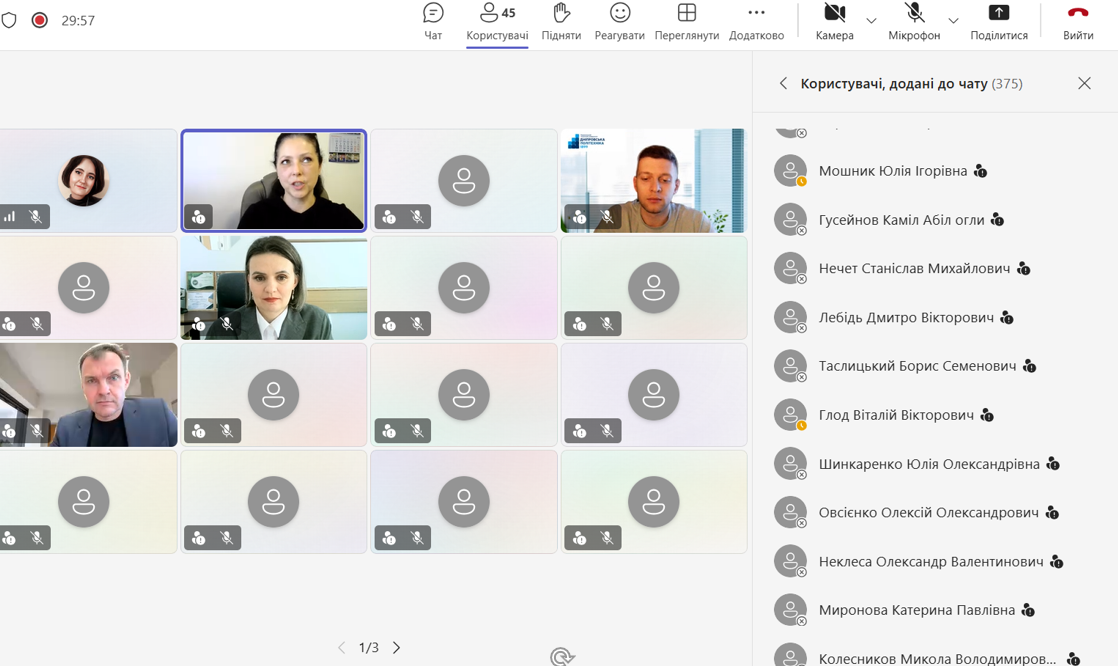The height and width of the screenshot is (666, 1118).
Task: Select the Користувачі participants tab
Action: pos(497,21)
